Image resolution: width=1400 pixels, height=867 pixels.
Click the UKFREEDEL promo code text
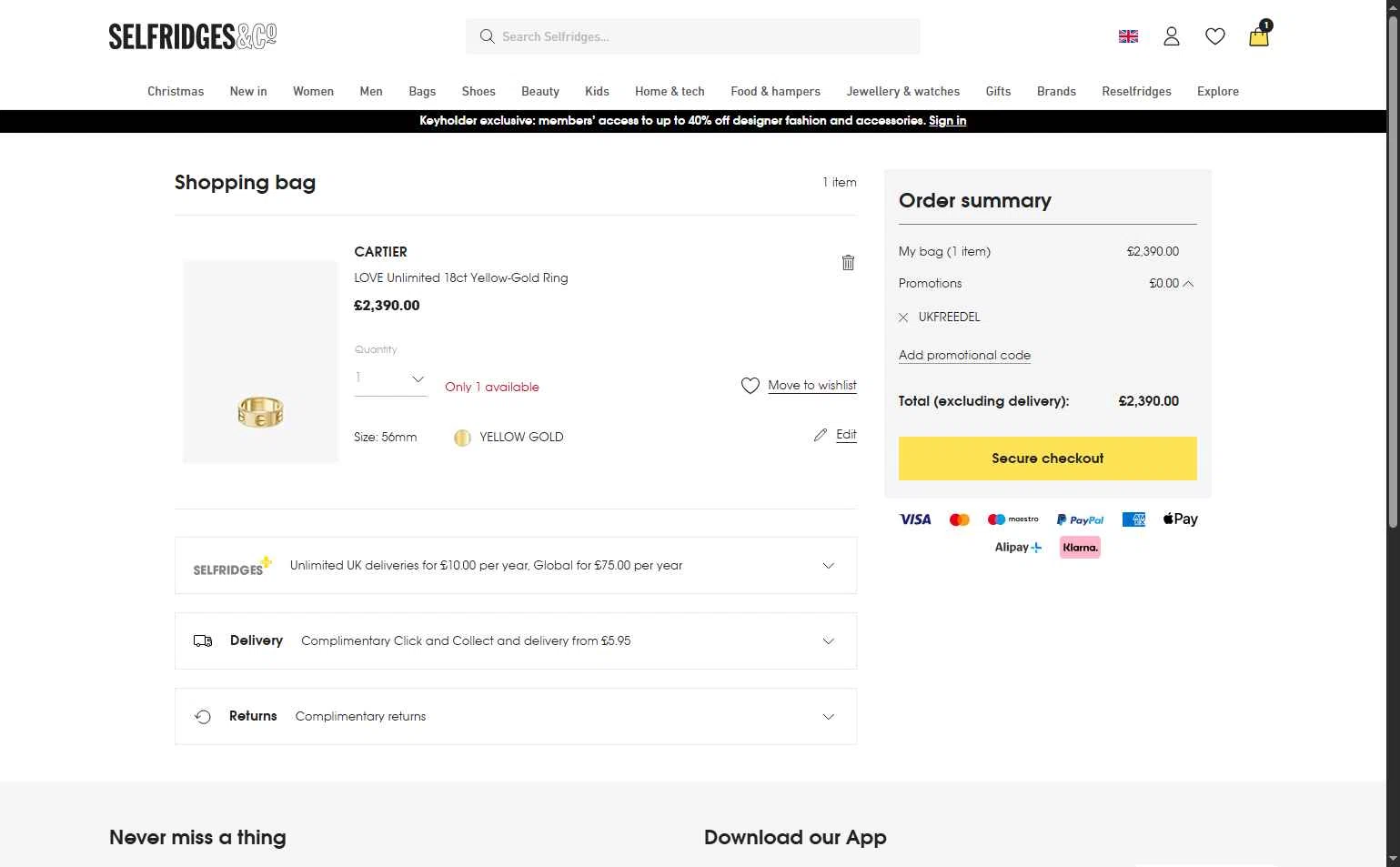click(950, 318)
